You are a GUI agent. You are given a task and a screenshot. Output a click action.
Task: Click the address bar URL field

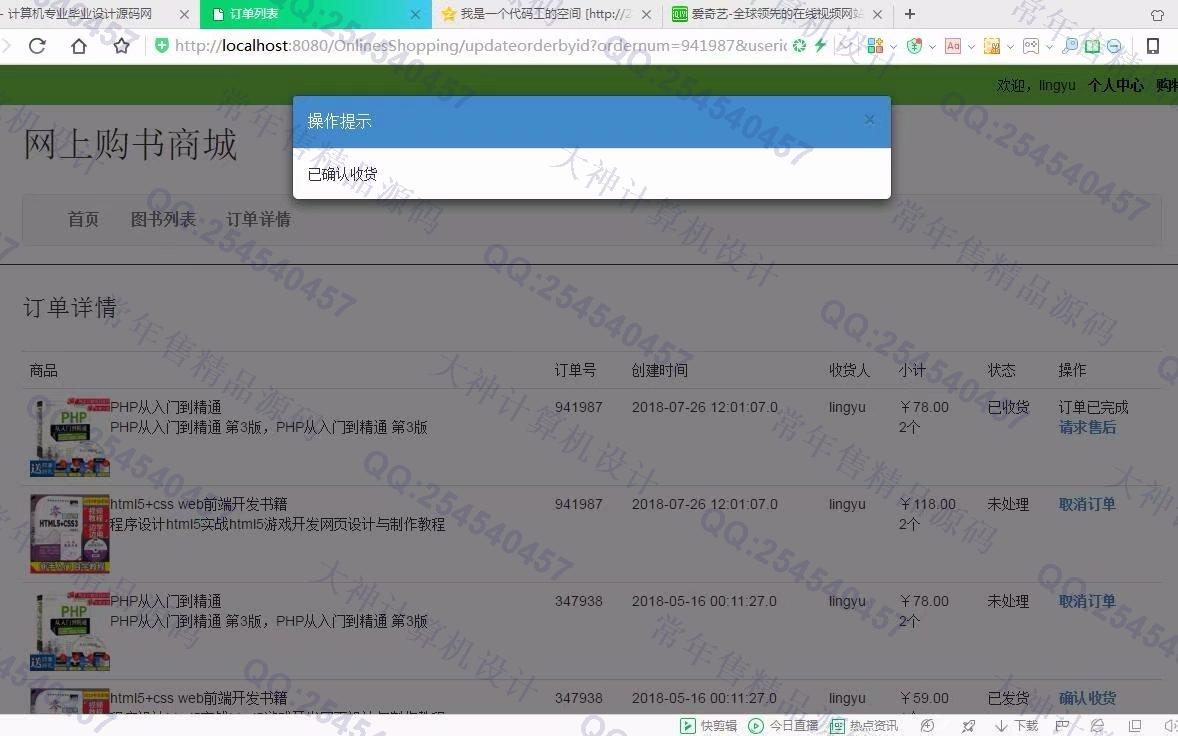click(481, 46)
